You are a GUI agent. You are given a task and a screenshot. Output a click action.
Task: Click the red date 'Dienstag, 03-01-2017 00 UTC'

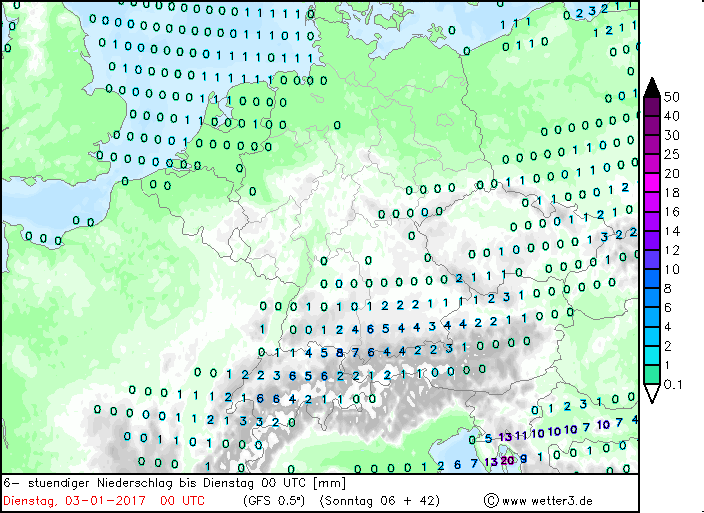click(x=104, y=501)
